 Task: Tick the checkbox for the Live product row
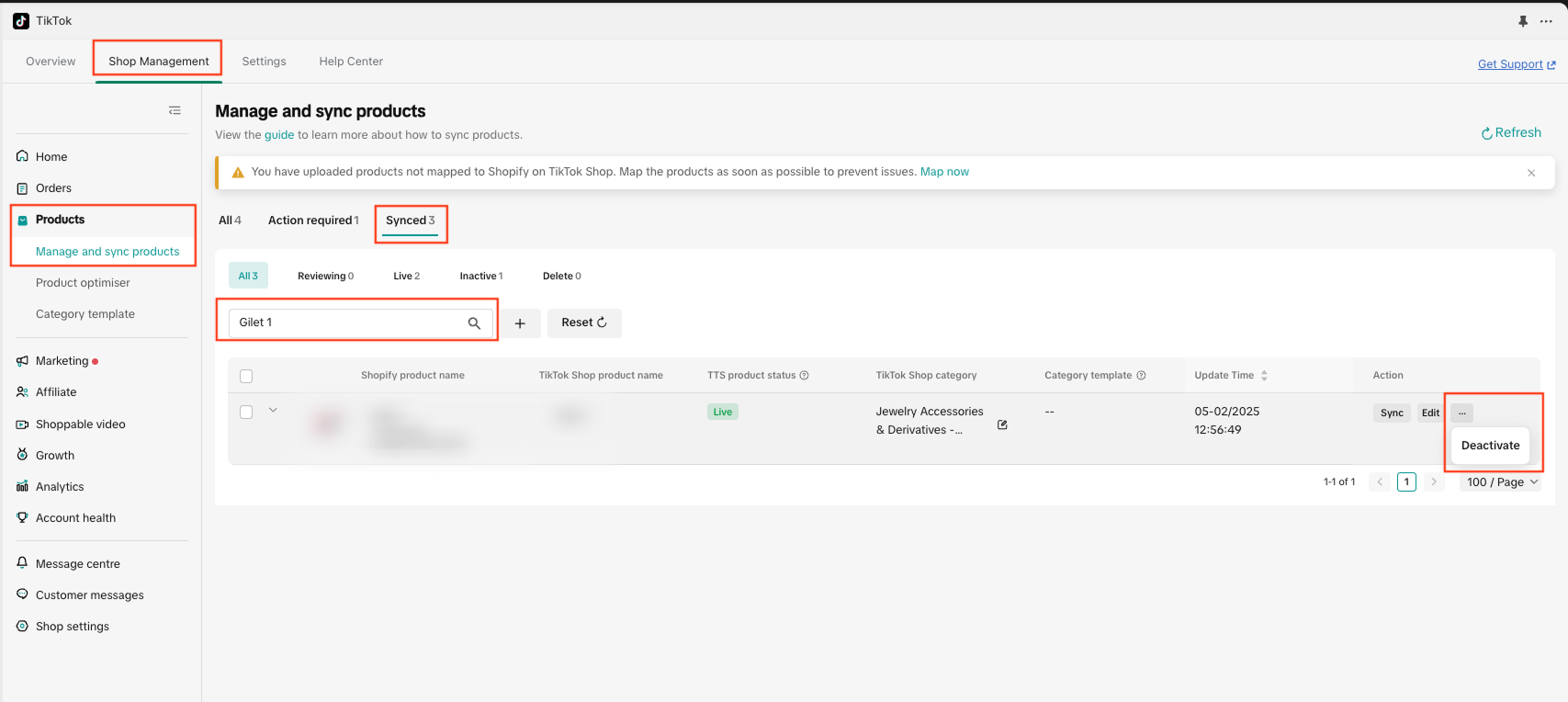point(246,413)
